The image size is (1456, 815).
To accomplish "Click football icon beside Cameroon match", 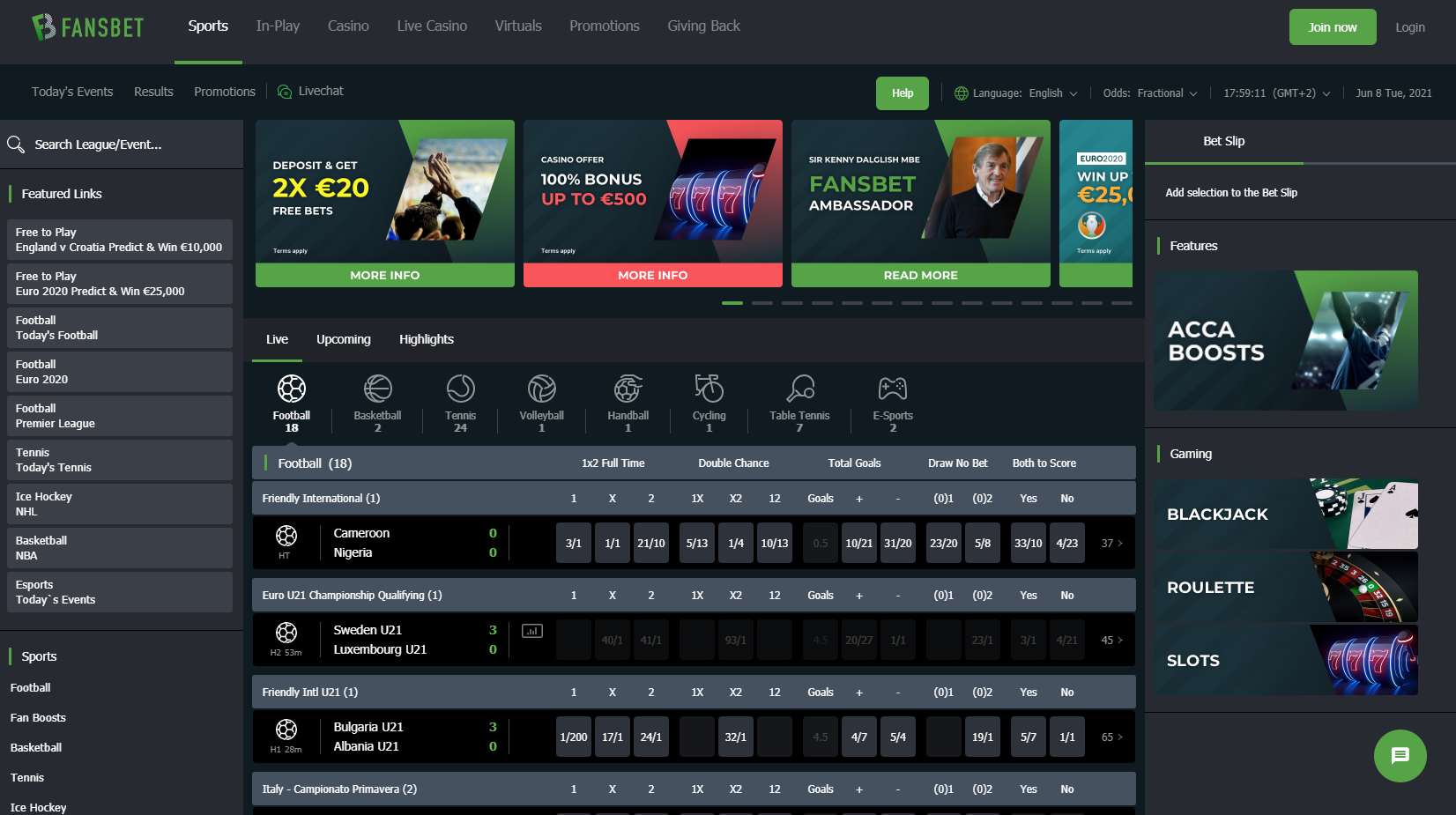I will (286, 535).
